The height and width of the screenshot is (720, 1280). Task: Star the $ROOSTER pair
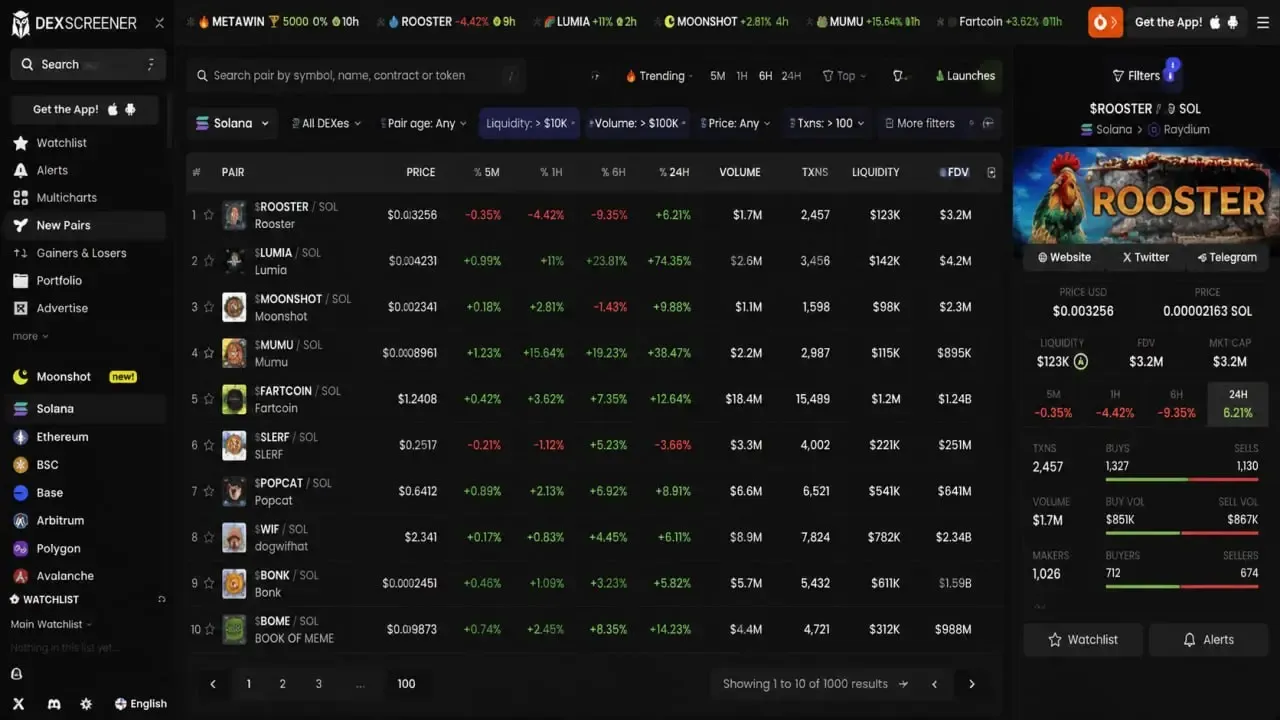[x=209, y=215]
